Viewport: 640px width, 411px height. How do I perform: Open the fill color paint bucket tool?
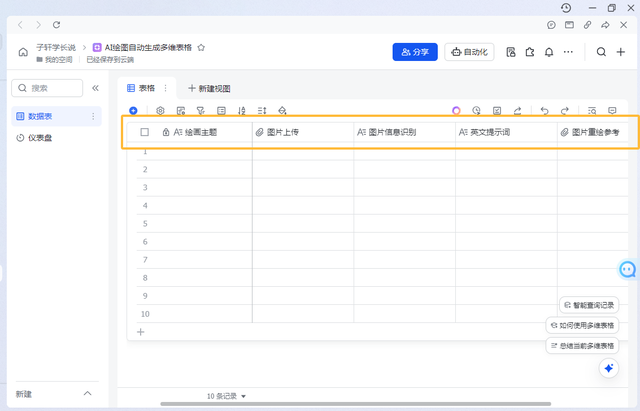pyautogui.click(x=282, y=111)
